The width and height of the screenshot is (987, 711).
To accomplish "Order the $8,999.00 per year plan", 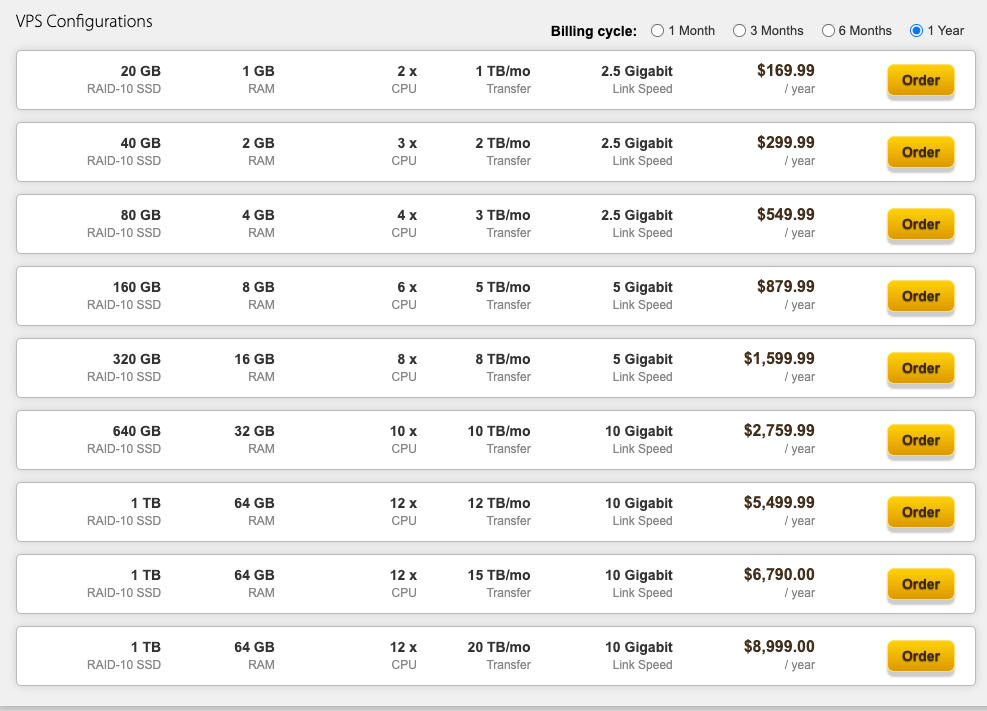I will (920, 656).
